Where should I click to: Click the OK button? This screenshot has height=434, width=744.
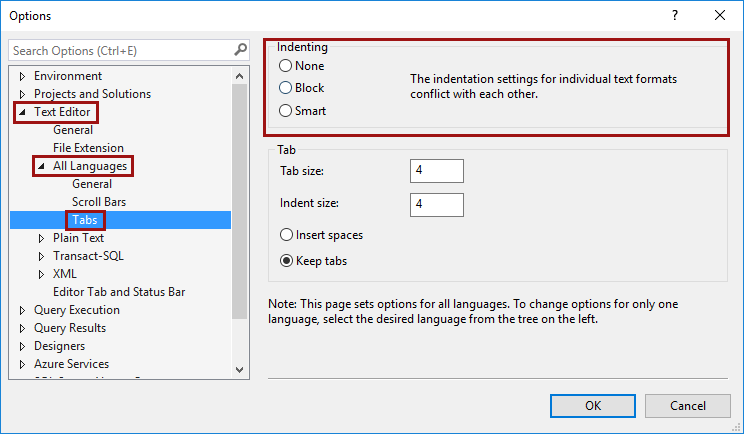tap(593, 405)
